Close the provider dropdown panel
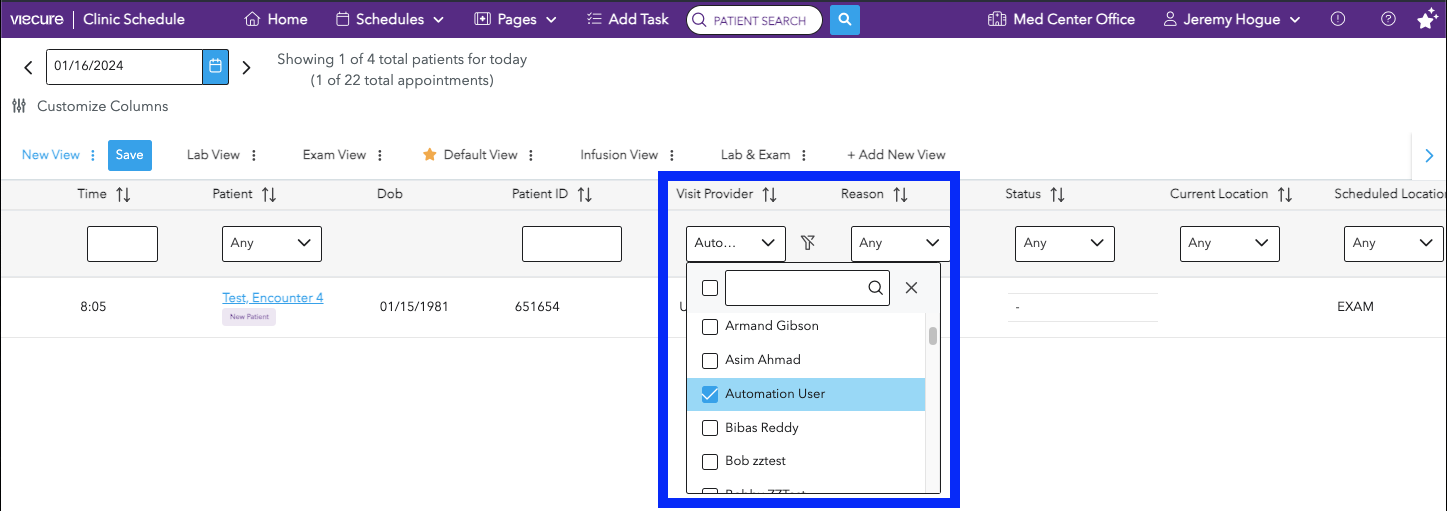The height and width of the screenshot is (511, 1447). pyautogui.click(x=911, y=288)
